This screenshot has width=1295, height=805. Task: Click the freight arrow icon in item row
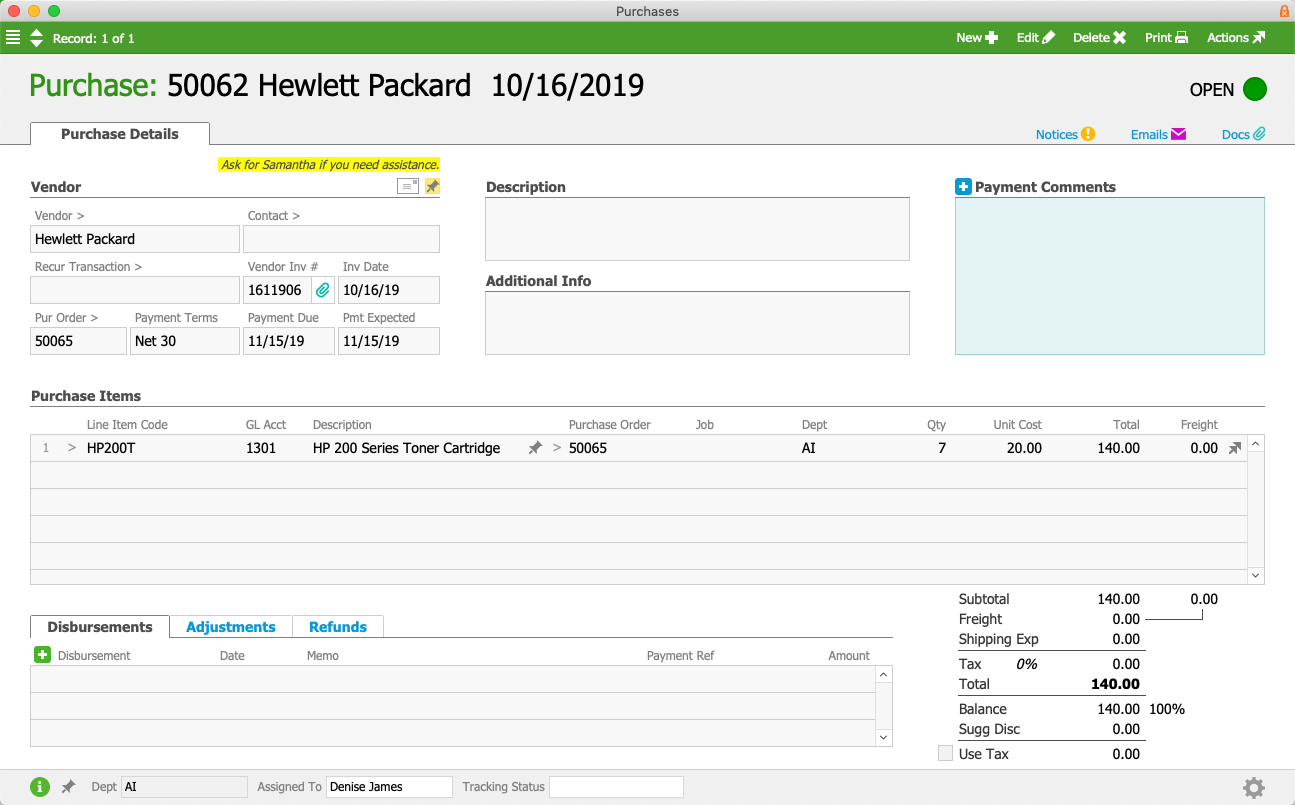[1235, 448]
